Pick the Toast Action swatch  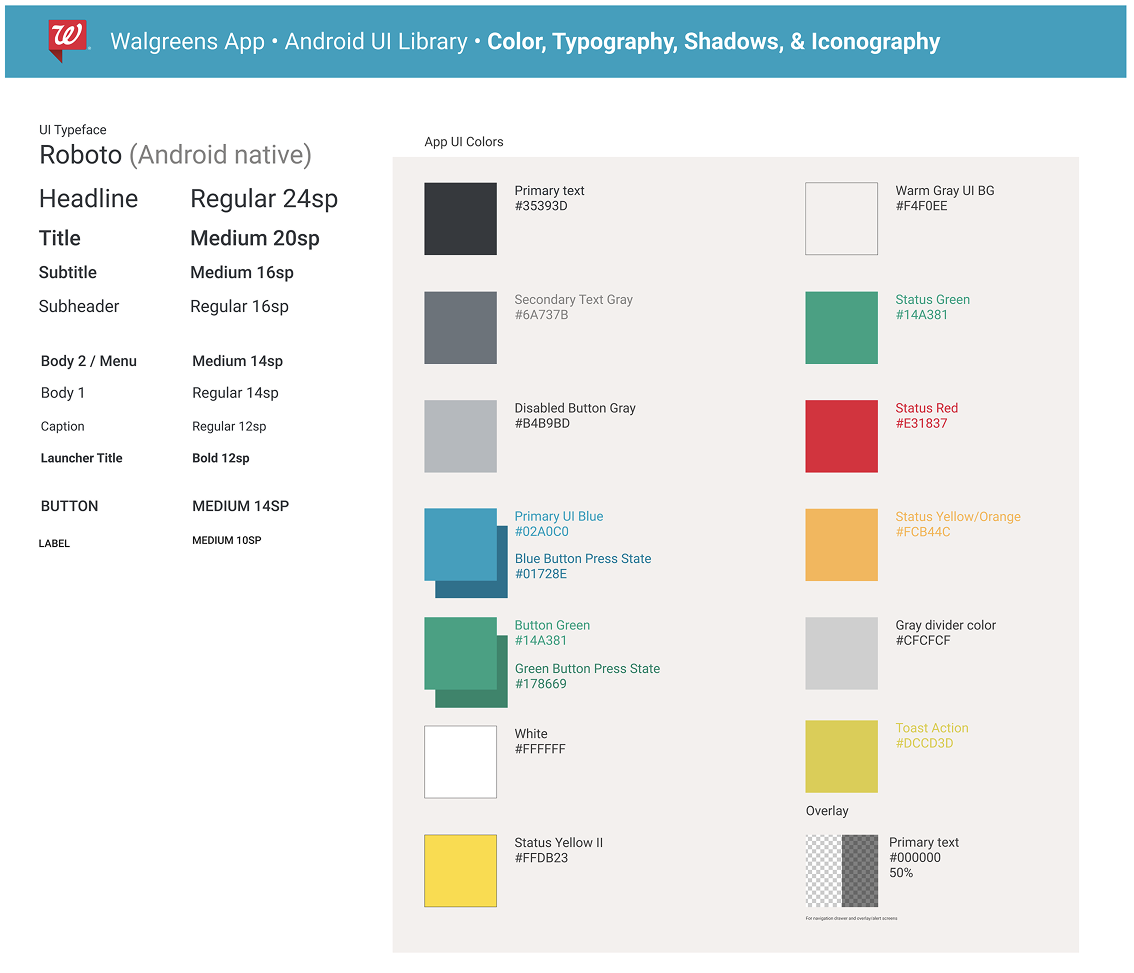point(842,756)
